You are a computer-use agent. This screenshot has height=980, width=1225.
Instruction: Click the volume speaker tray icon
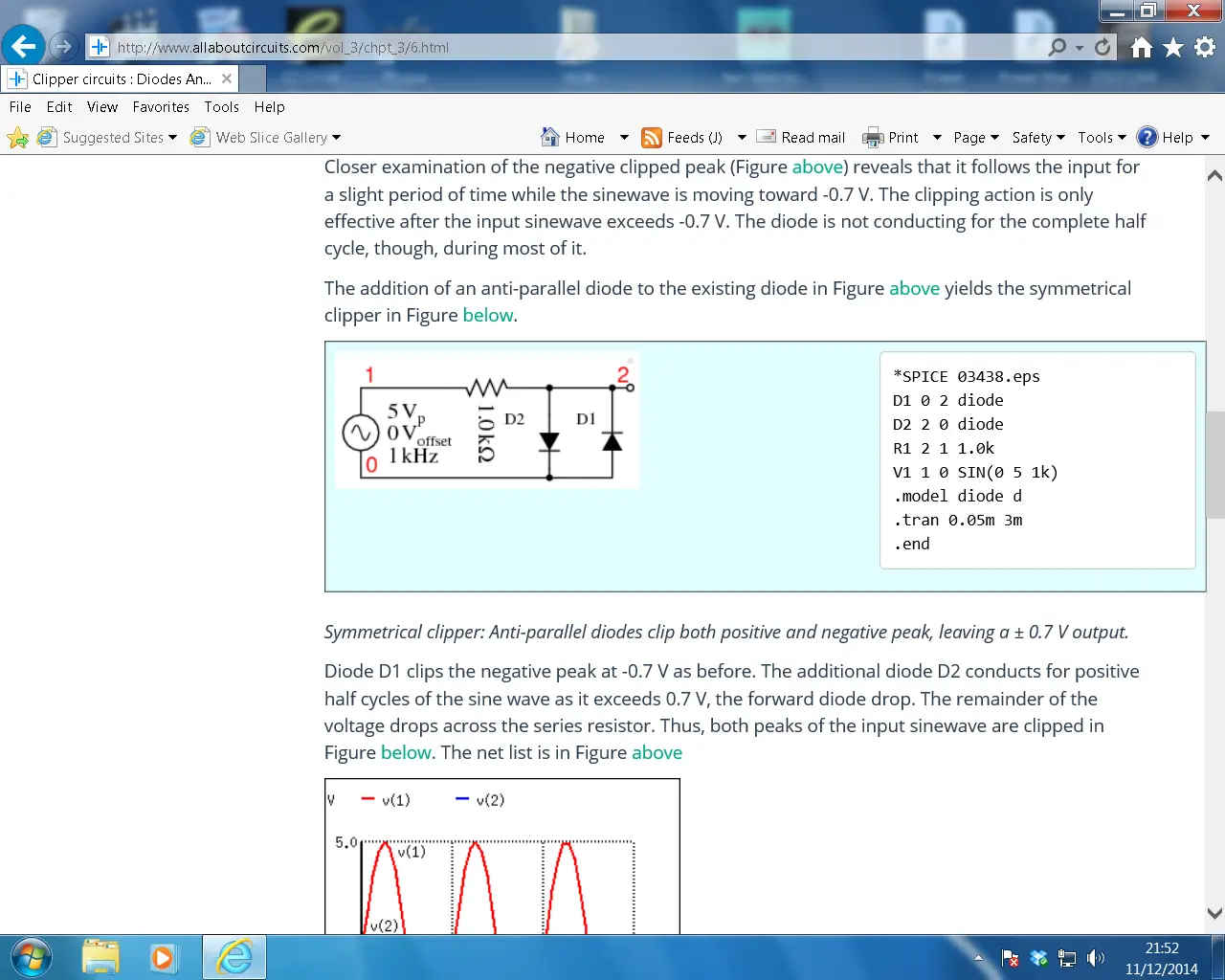(1096, 958)
